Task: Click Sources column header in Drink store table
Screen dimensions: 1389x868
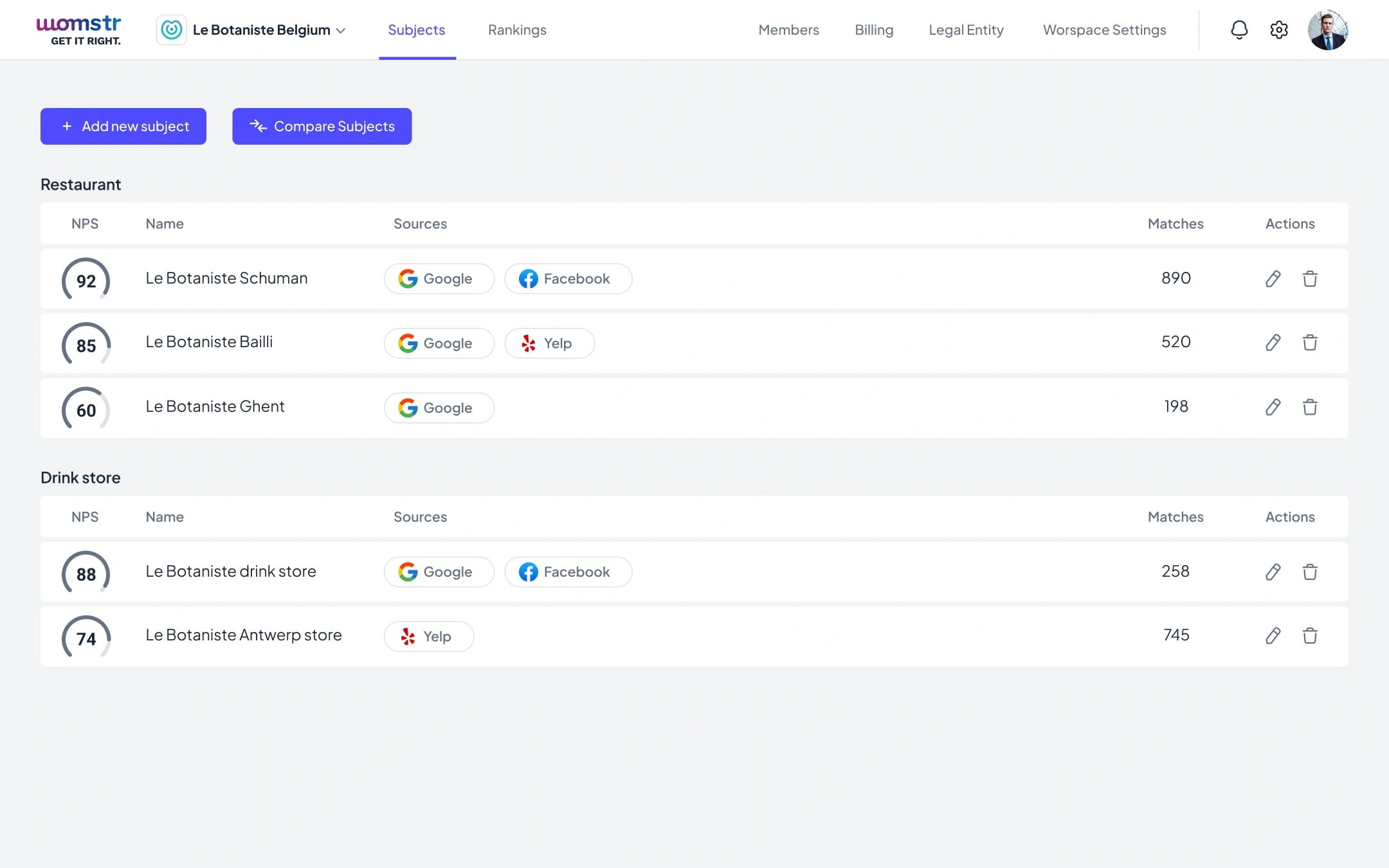Action: (x=420, y=517)
